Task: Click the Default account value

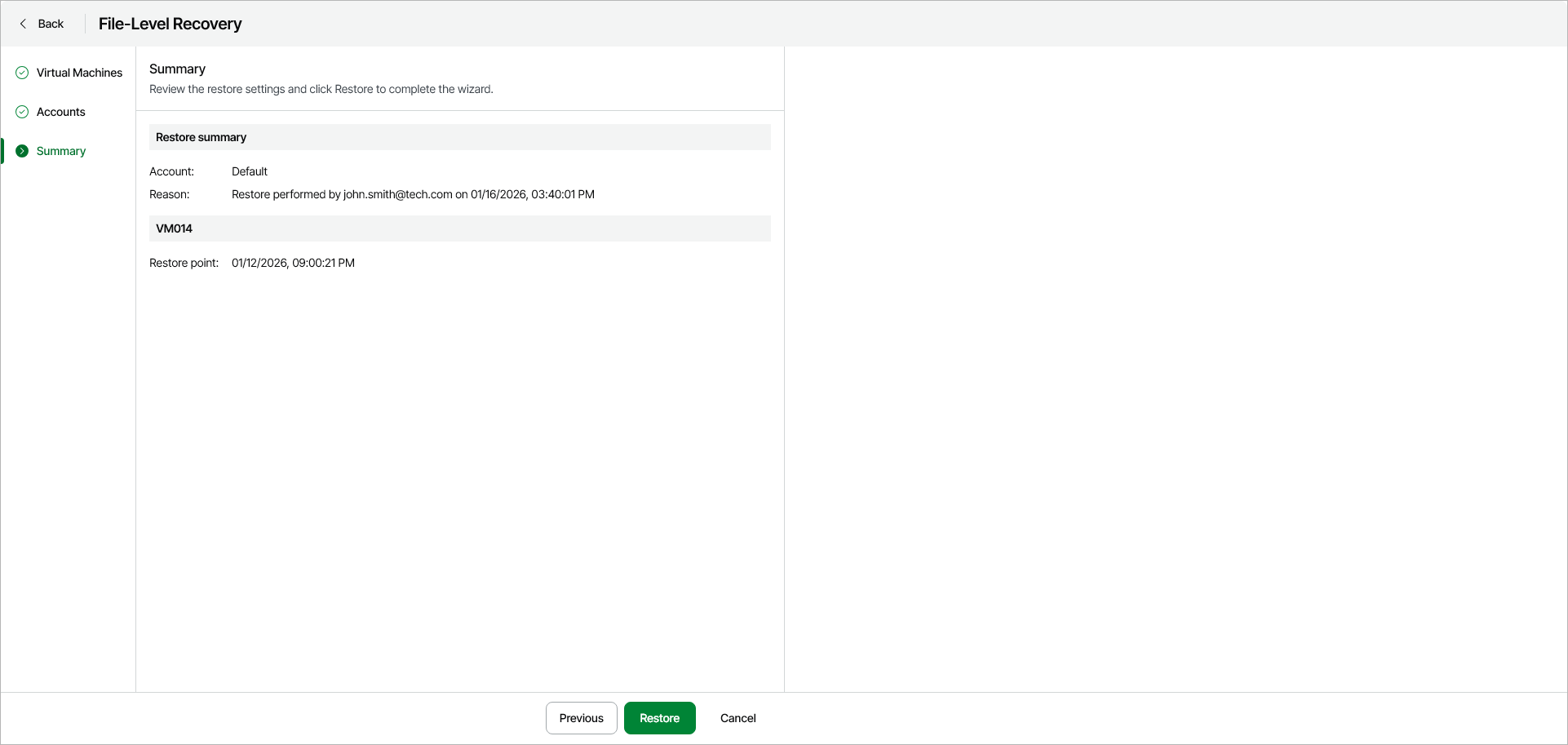Action: pyautogui.click(x=250, y=171)
